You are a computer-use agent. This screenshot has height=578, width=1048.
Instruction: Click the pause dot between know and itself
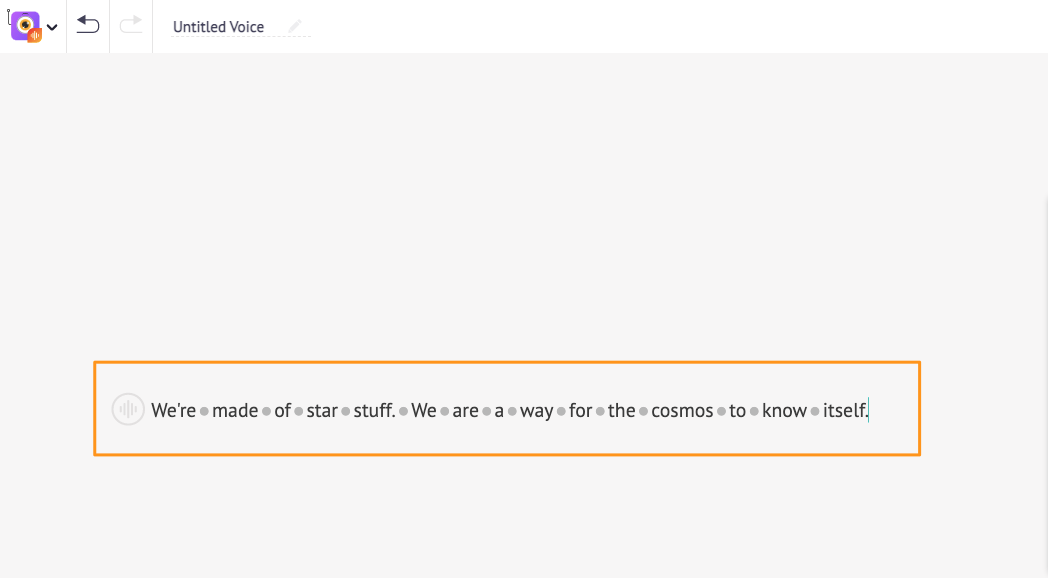815,411
